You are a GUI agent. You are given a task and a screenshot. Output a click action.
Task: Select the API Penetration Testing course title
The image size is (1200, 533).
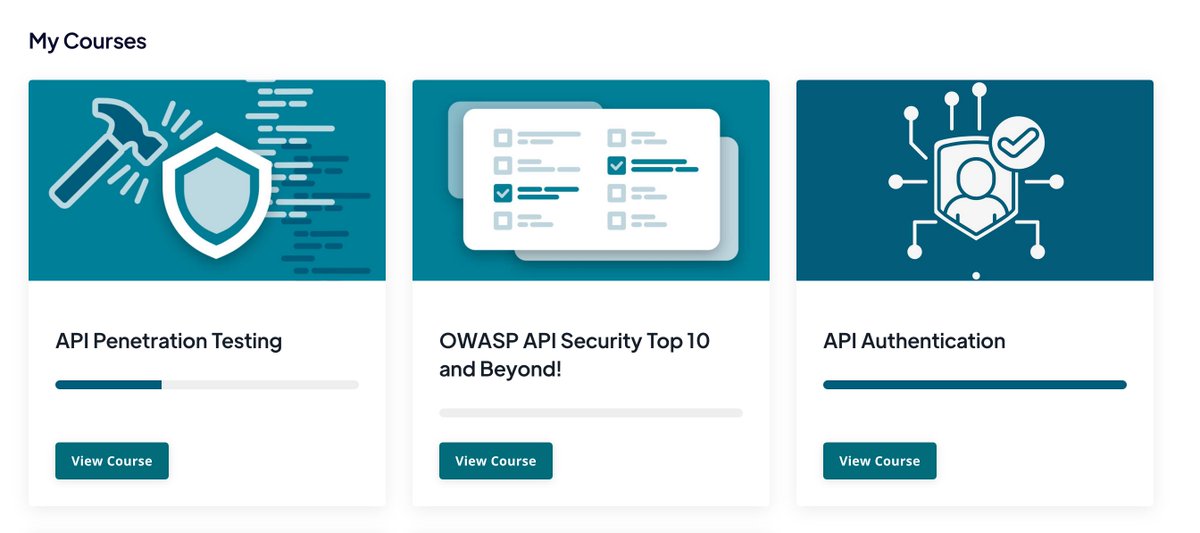pos(169,341)
